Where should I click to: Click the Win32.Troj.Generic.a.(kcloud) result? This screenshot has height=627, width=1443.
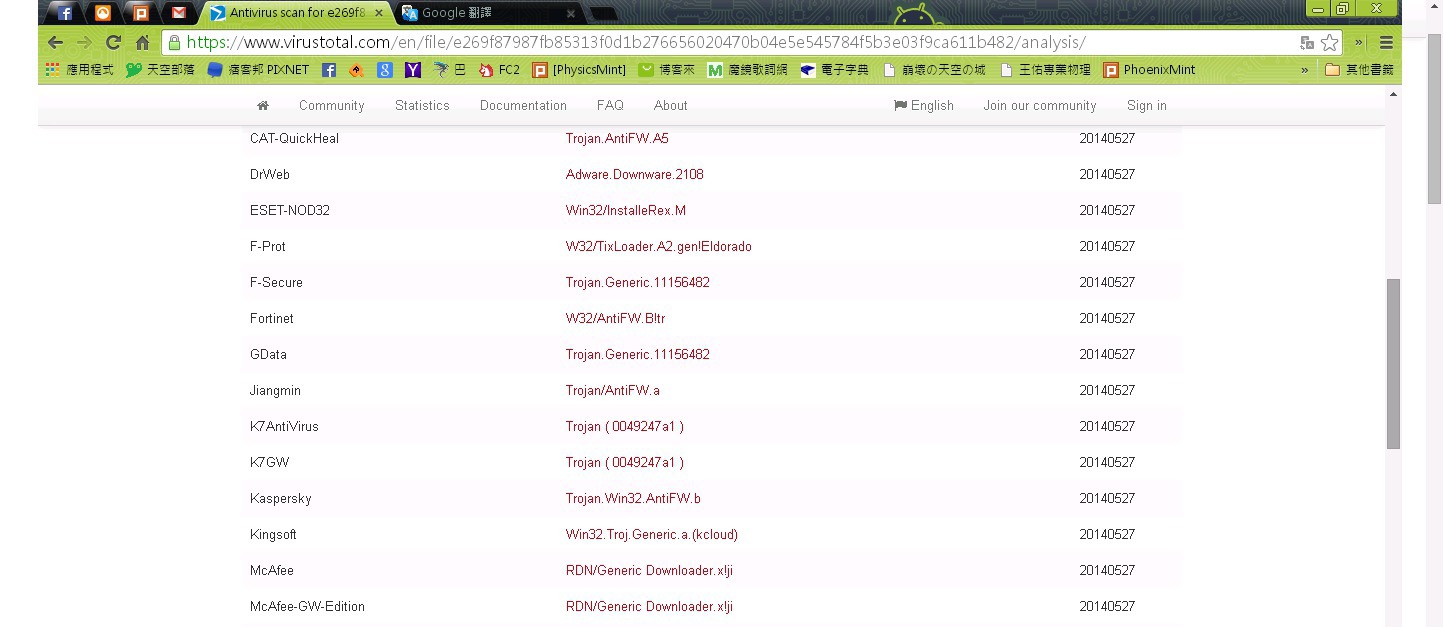[652, 534]
